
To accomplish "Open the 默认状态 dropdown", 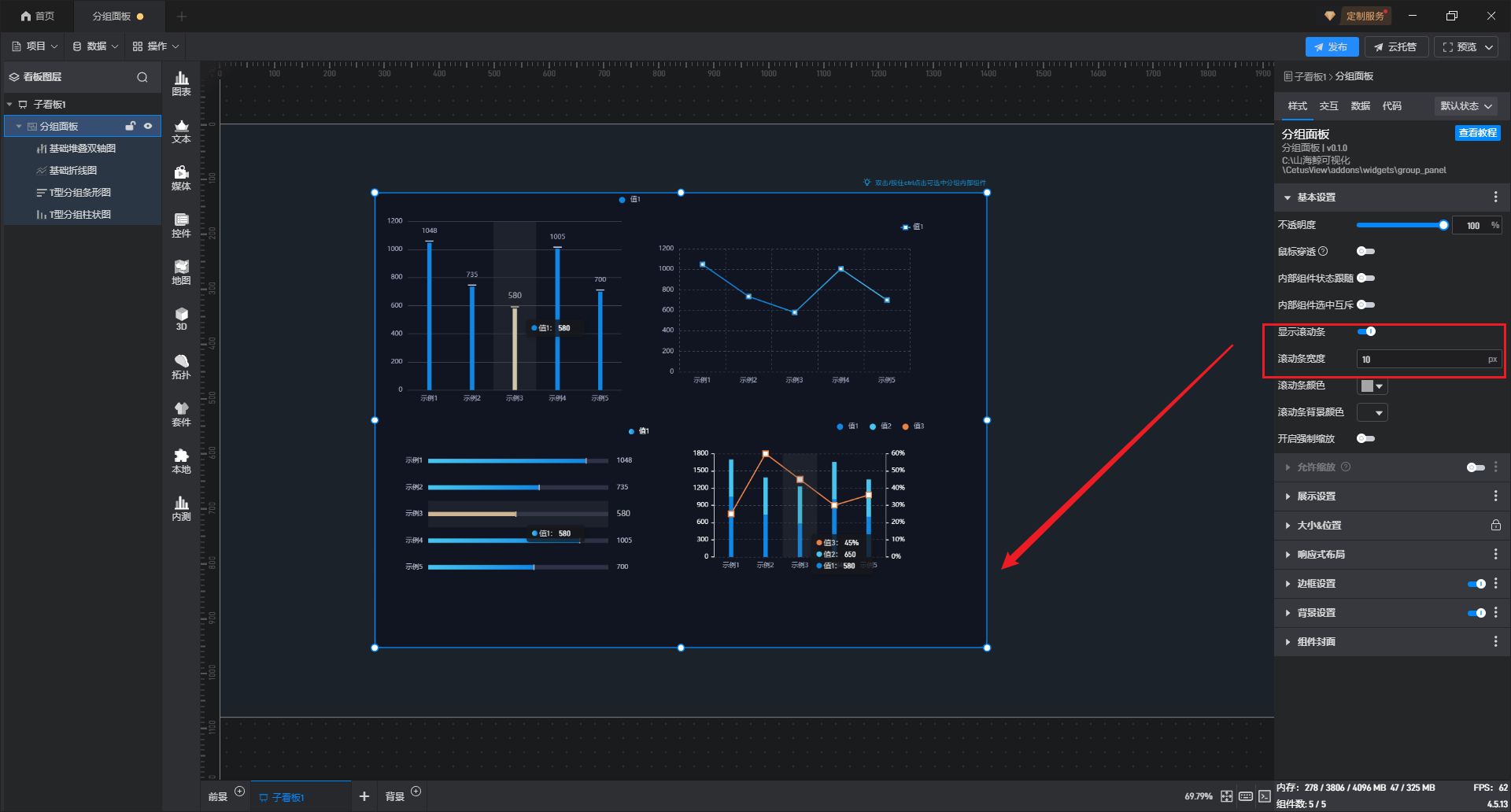I will (x=1465, y=106).
